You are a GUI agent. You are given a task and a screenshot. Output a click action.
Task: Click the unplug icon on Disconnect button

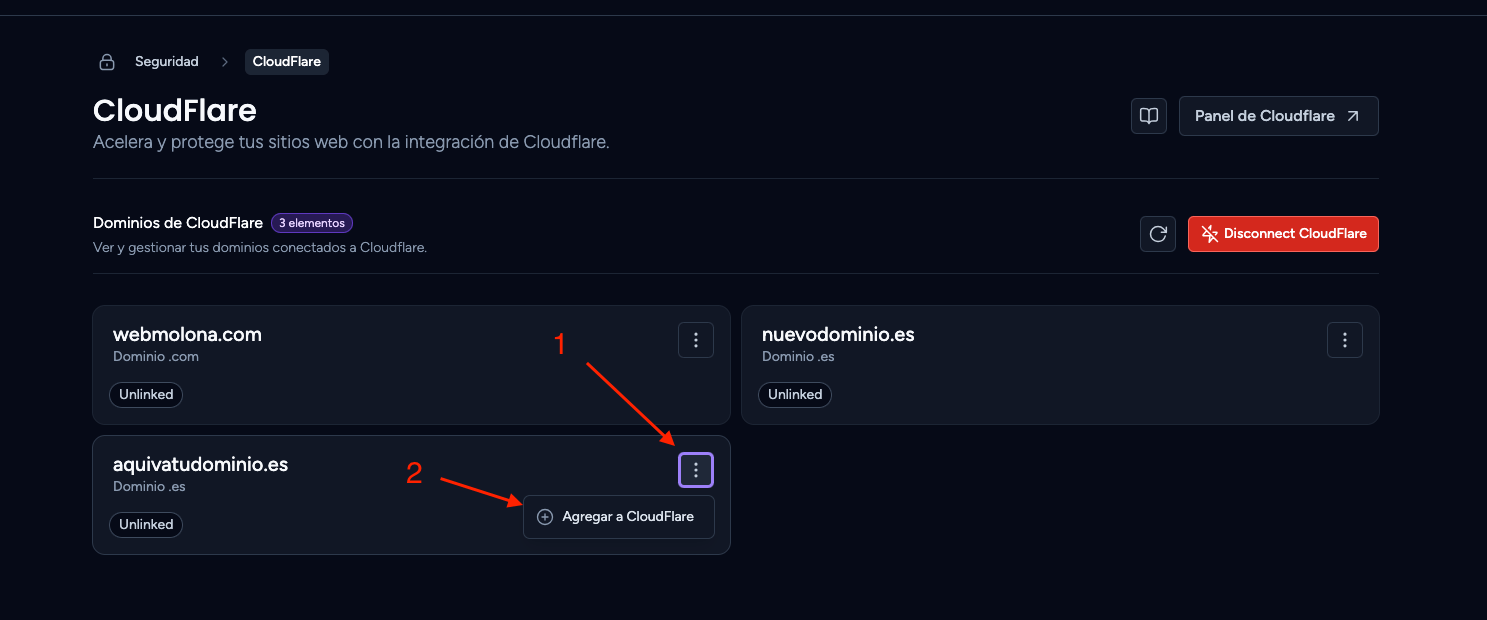(1208, 234)
